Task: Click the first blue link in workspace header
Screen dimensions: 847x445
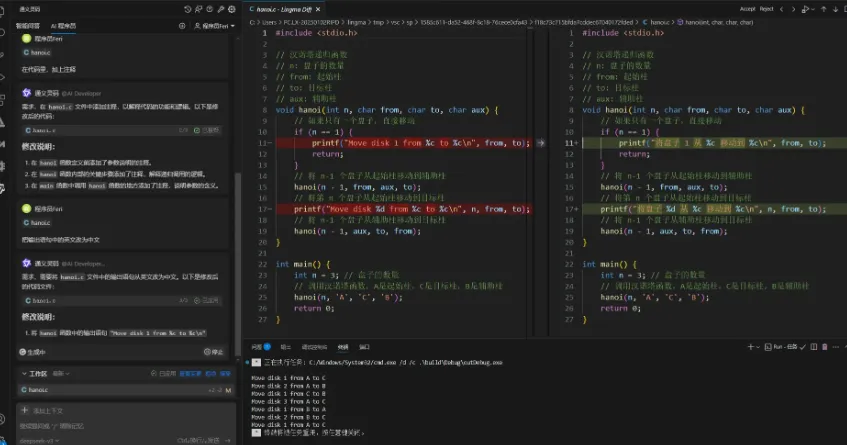Action: pos(190,374)
